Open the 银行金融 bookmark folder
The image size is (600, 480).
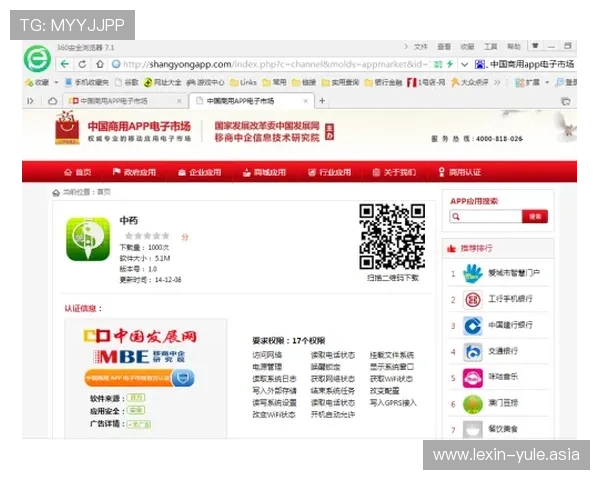click(x=383, y=82)
